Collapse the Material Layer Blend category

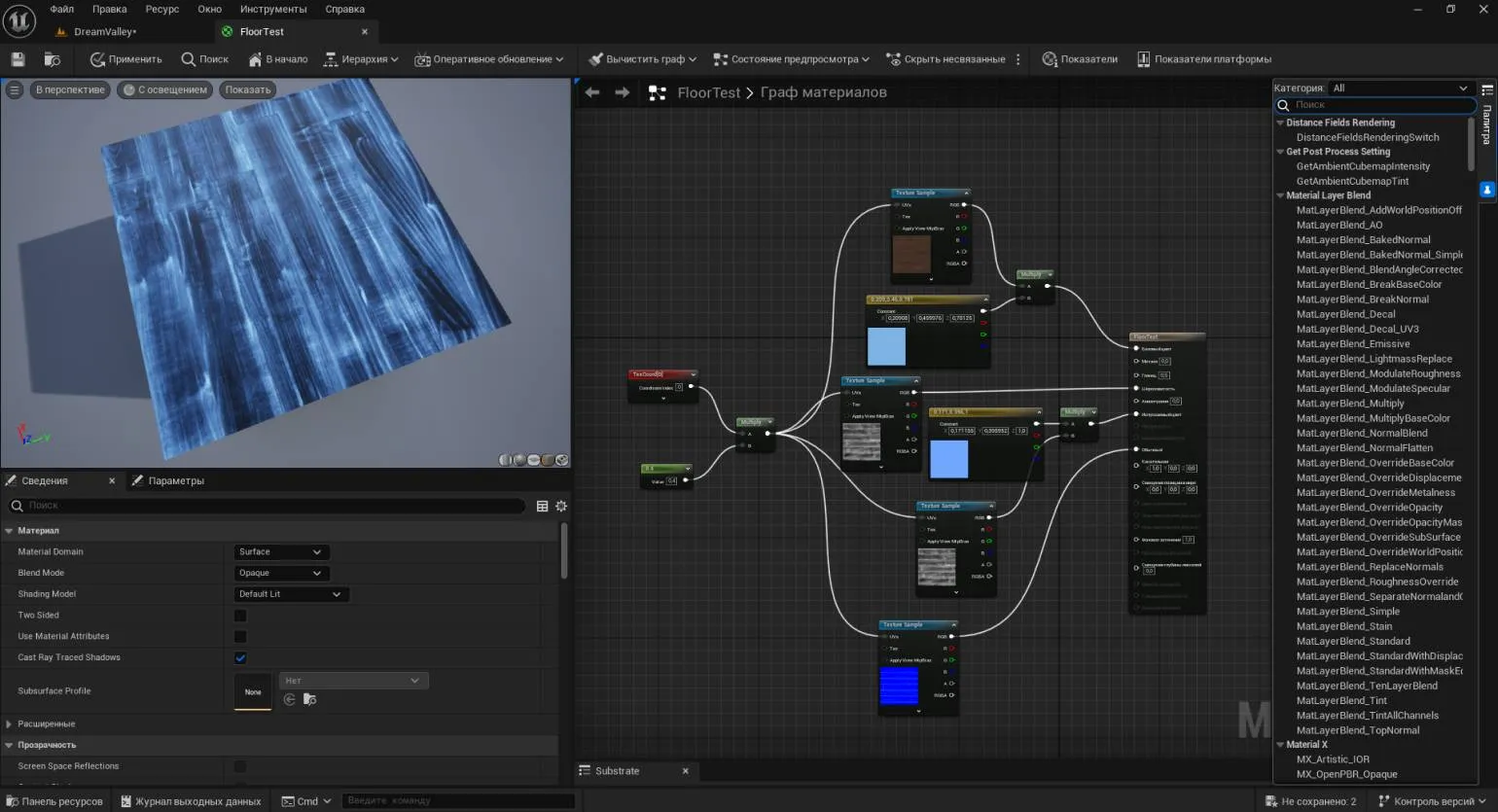click(1280, 195)
